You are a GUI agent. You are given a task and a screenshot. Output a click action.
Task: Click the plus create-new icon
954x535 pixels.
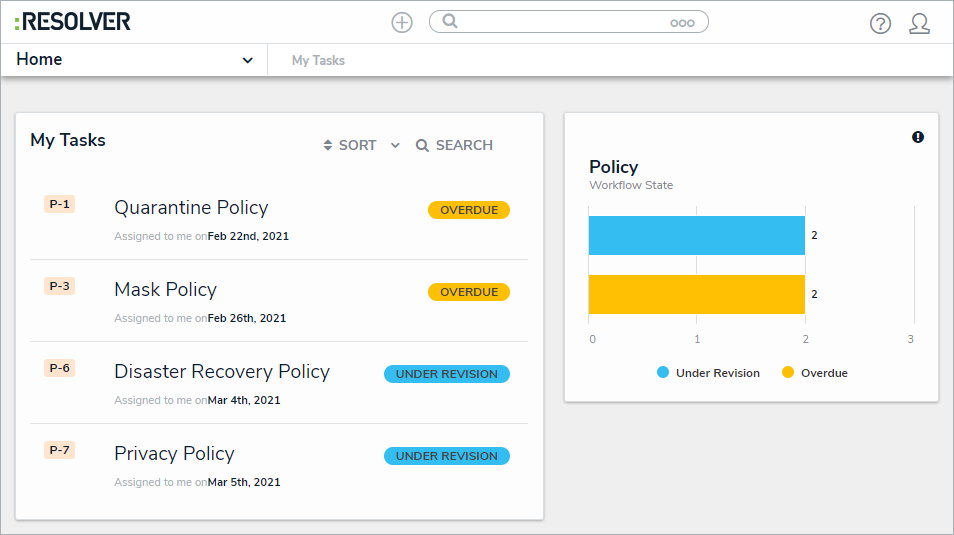(x=402, y=22)
